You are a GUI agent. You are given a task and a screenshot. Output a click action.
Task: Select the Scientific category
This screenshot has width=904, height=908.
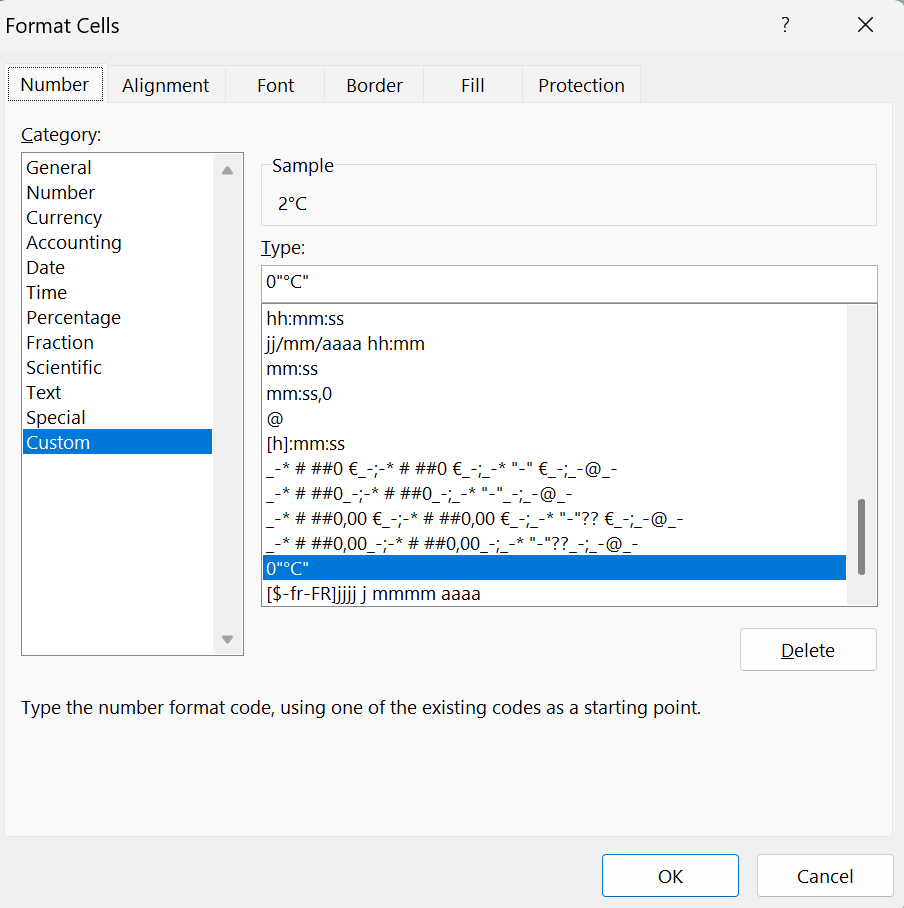coord(118,367)
